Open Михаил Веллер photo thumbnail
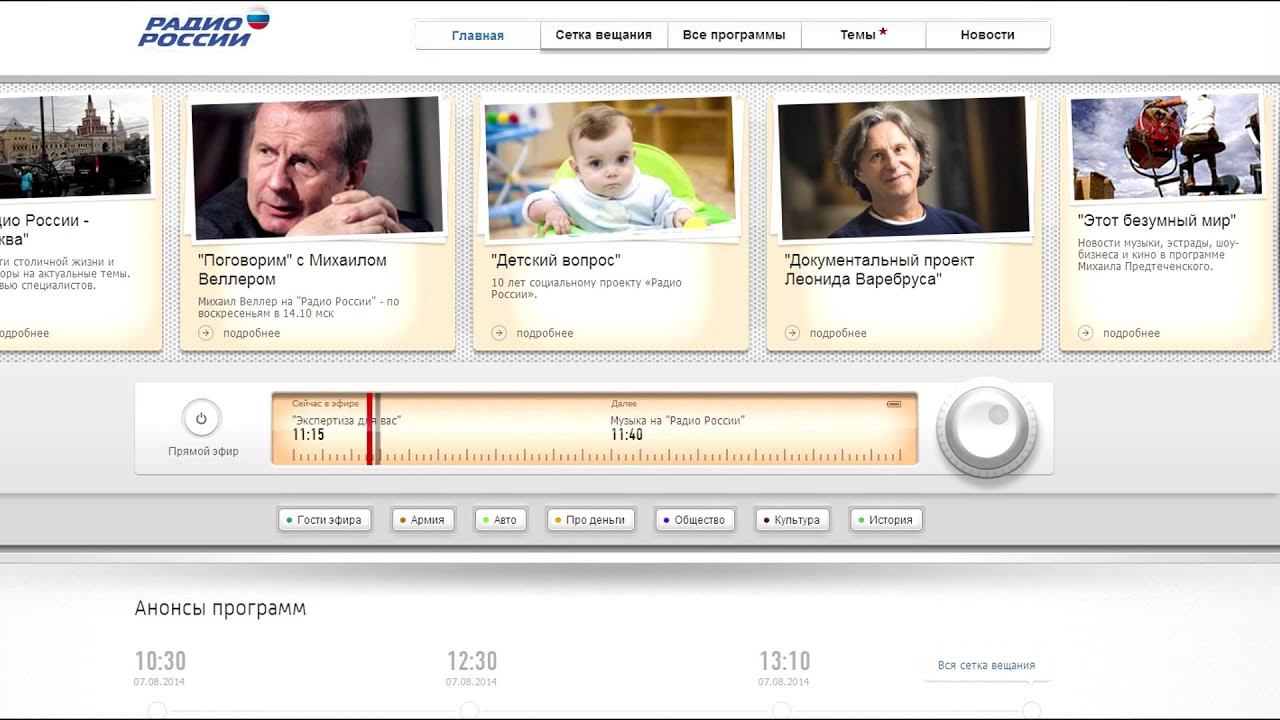Image resolution: width=1280 pixels, height=720 pixels. click(316, 167)
